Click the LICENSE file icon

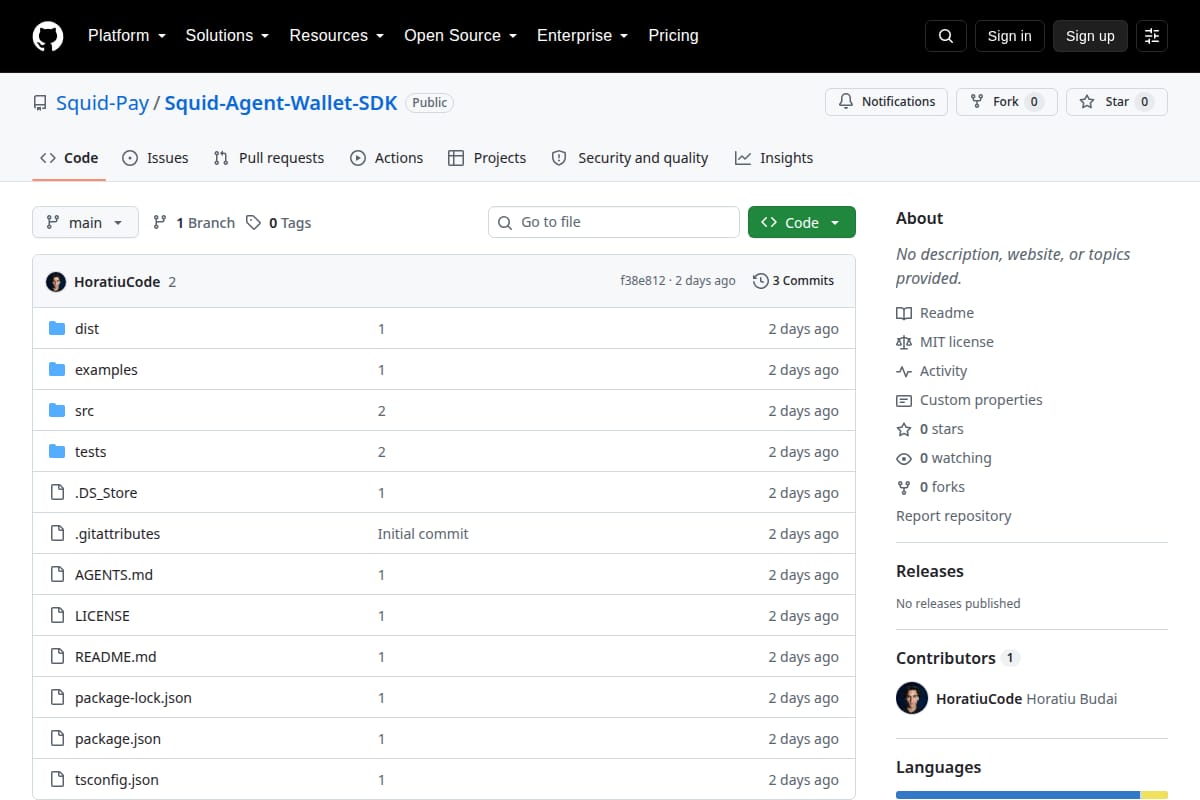pos(57,616)
